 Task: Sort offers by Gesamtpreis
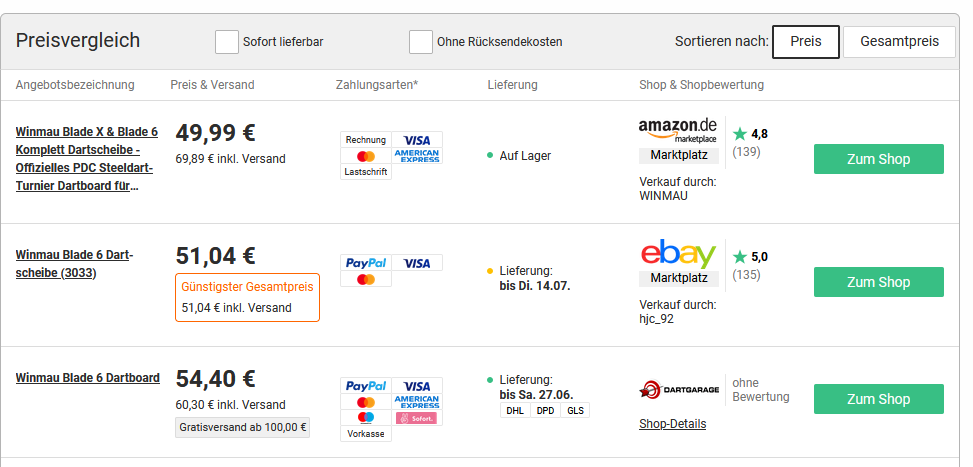coord(899,42)
